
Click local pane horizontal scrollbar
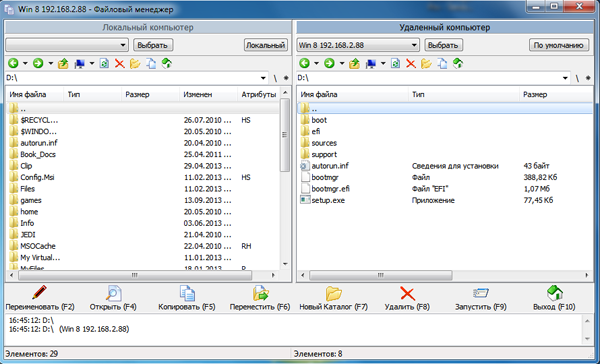[x=135, y=275]
